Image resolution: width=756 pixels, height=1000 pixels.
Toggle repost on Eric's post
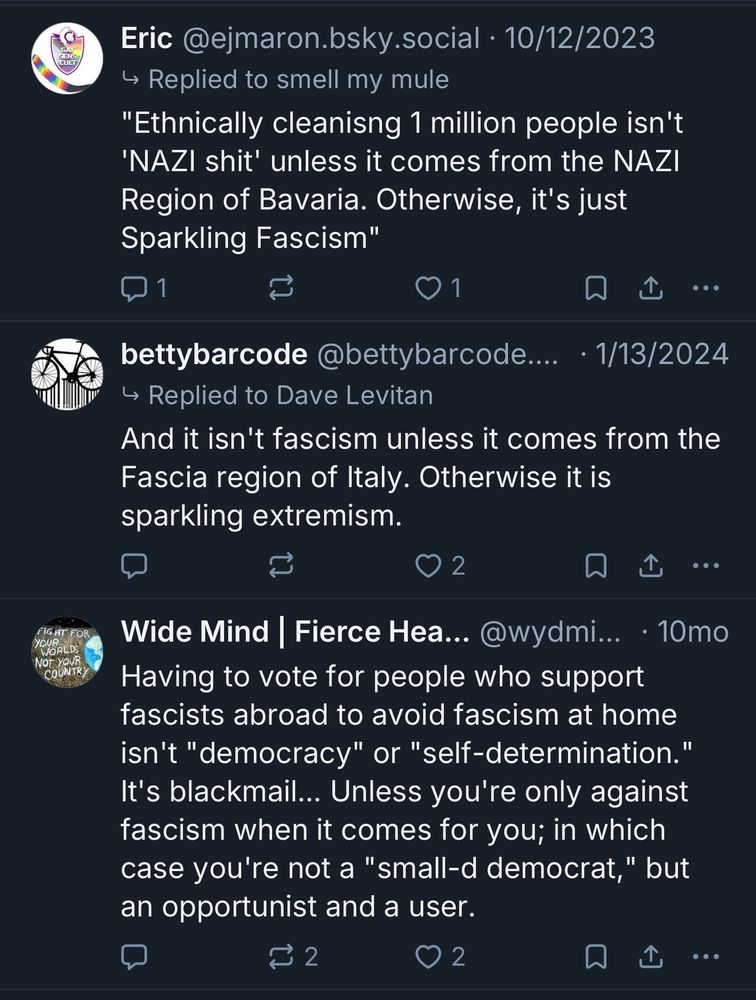pos(282,287)
